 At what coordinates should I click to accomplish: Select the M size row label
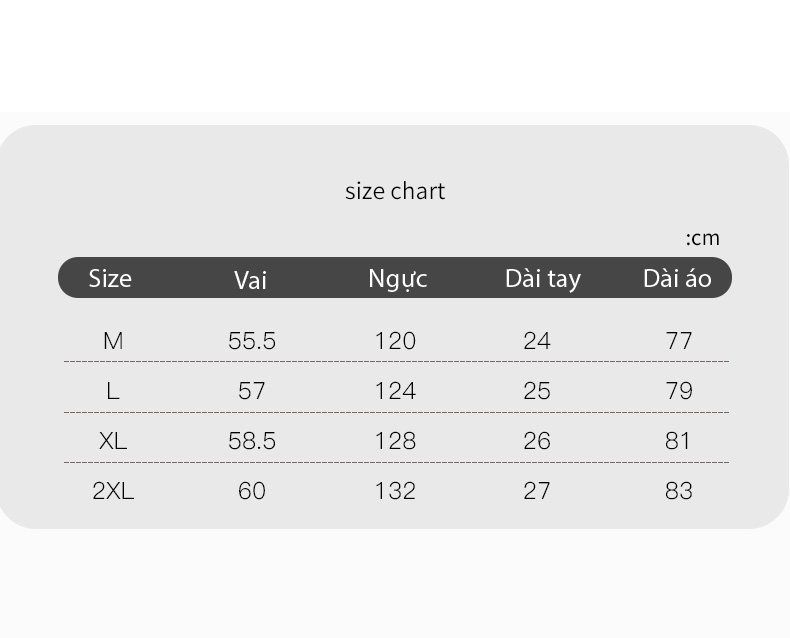(x=113, y=341)
